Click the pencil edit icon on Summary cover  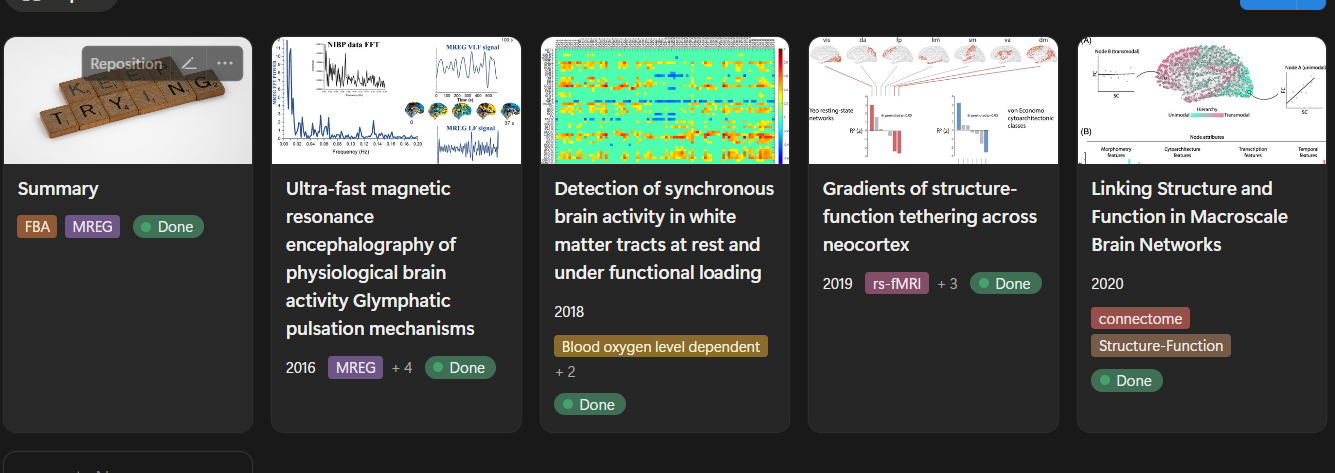tap(188, 63)
